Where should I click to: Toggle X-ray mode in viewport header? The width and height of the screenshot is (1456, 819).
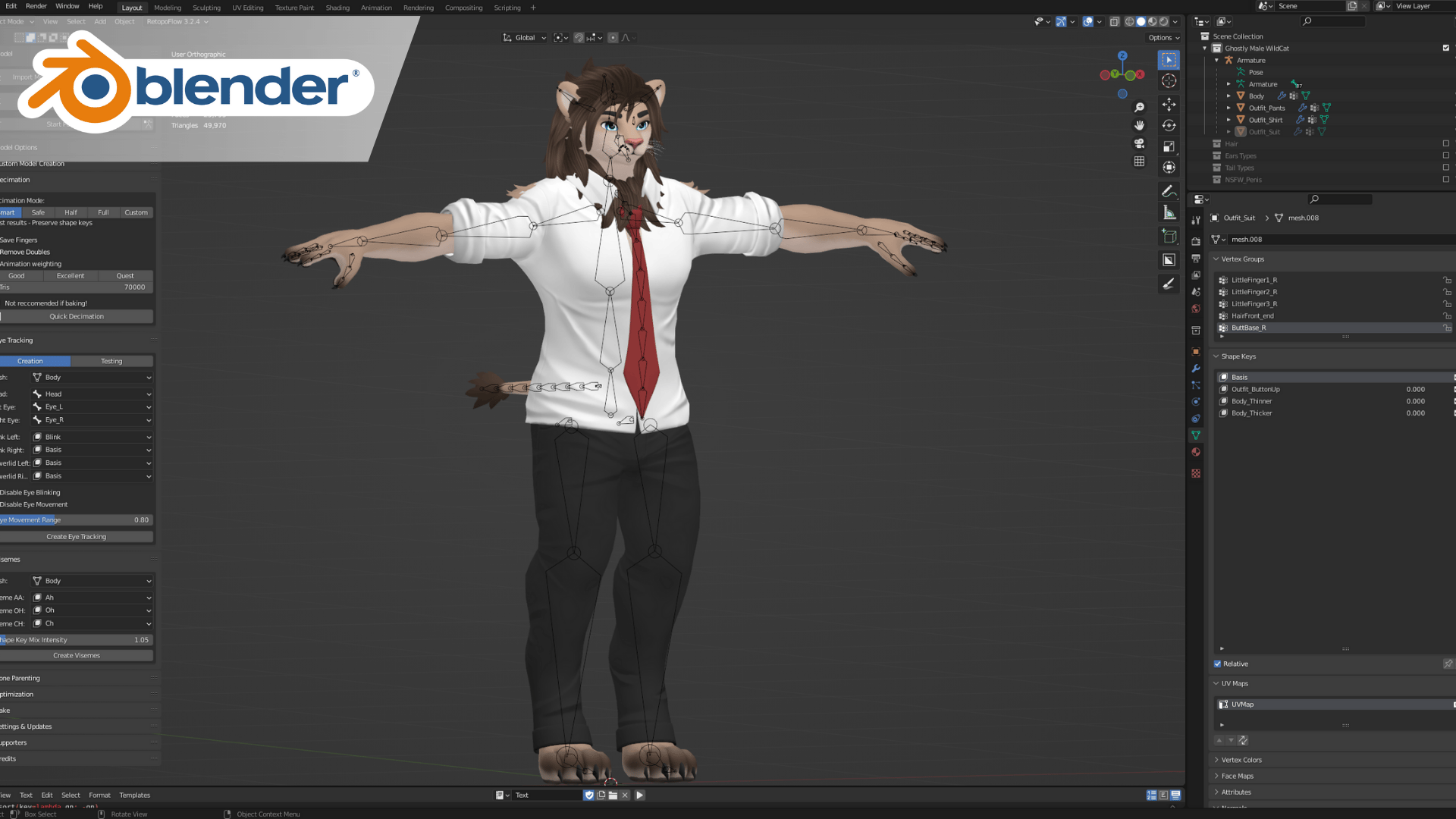(x=1115, y=22)
